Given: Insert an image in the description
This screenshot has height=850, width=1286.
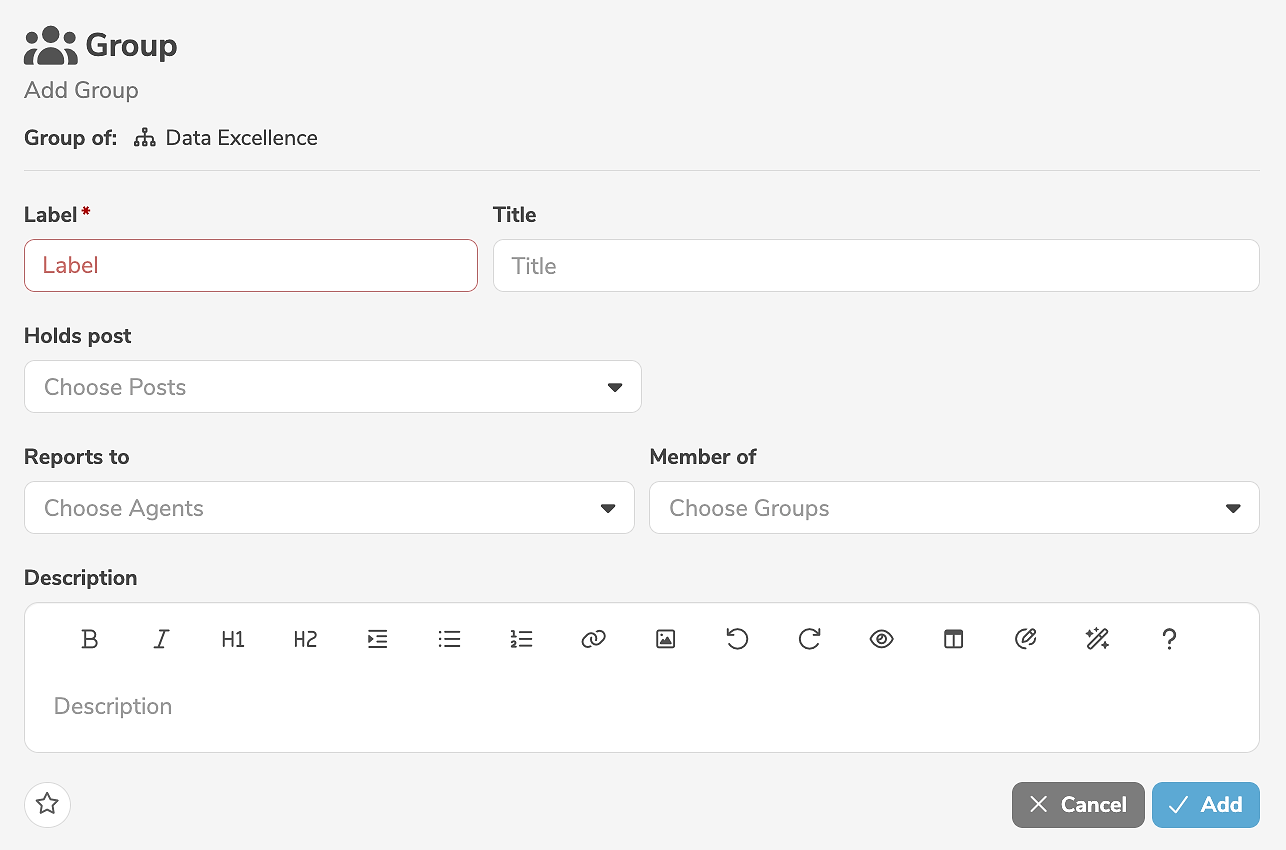Looking at the screenshot, I should pos(665,639).
